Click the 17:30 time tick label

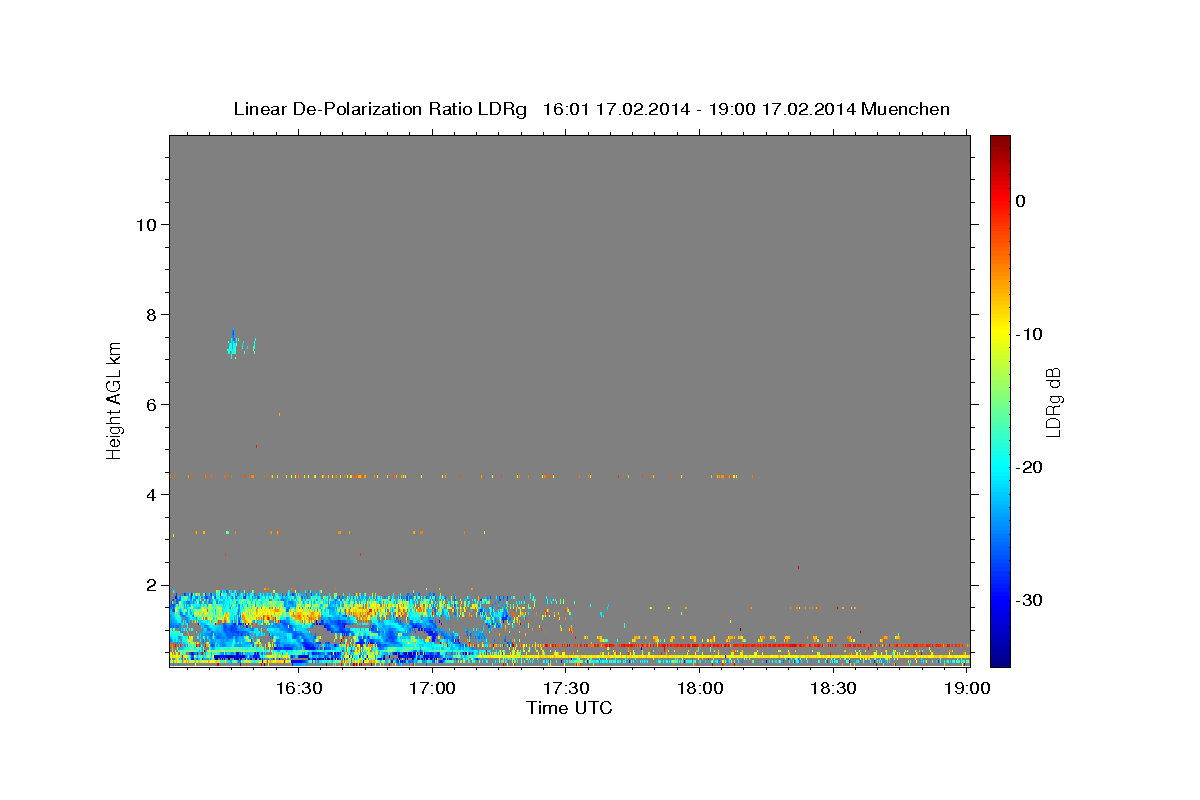[x=566, y=688]
